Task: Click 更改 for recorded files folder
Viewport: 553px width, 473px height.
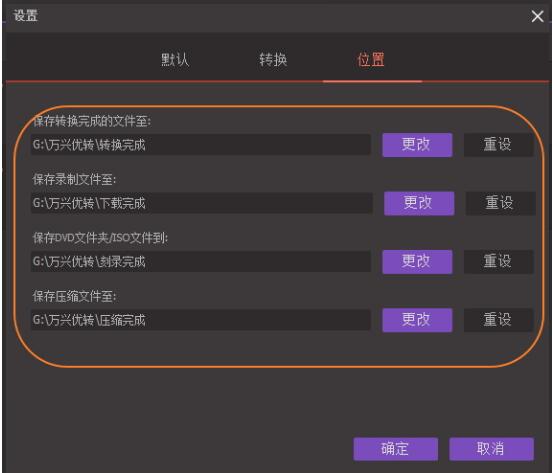Action: [419, 203]
